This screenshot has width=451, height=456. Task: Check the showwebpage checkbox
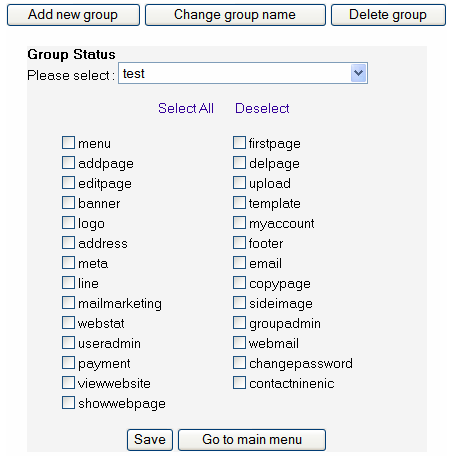click(68, 403)
